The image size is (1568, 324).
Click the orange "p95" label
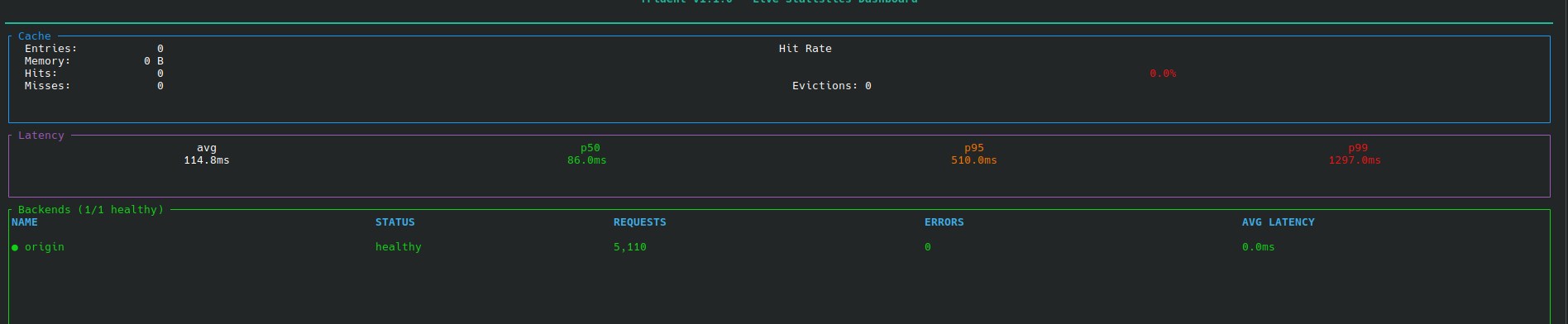click(x=974, y=148)
